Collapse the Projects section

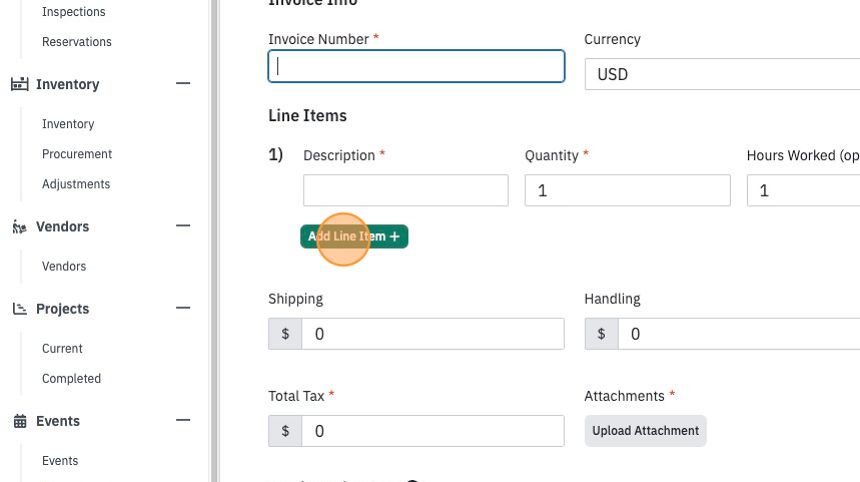coord(183,308)
